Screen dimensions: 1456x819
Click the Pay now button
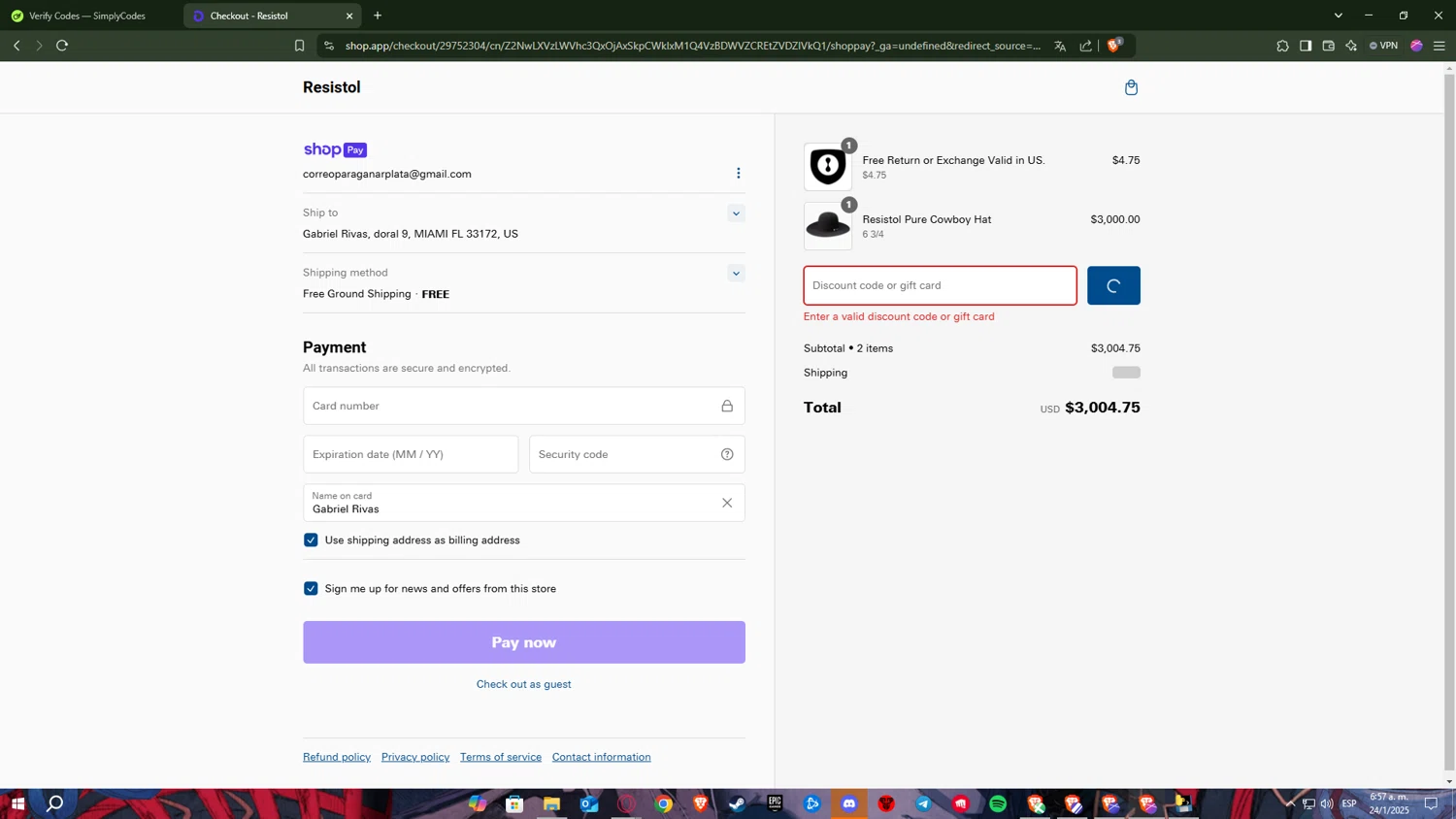(524, 642)
